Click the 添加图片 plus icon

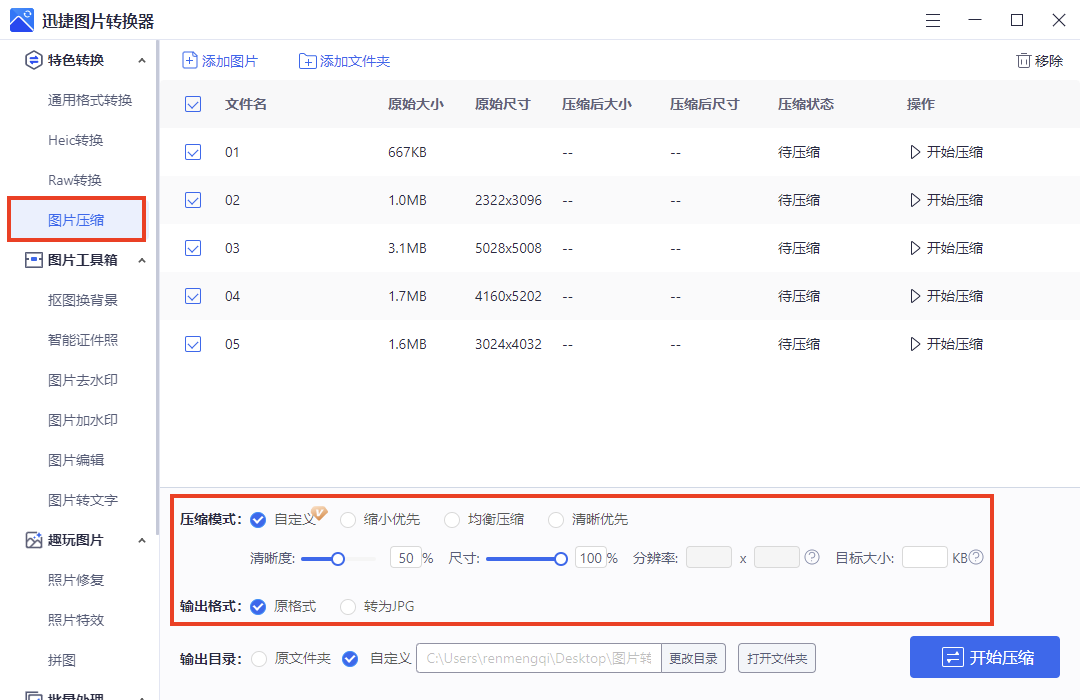[x=189, y=61]
